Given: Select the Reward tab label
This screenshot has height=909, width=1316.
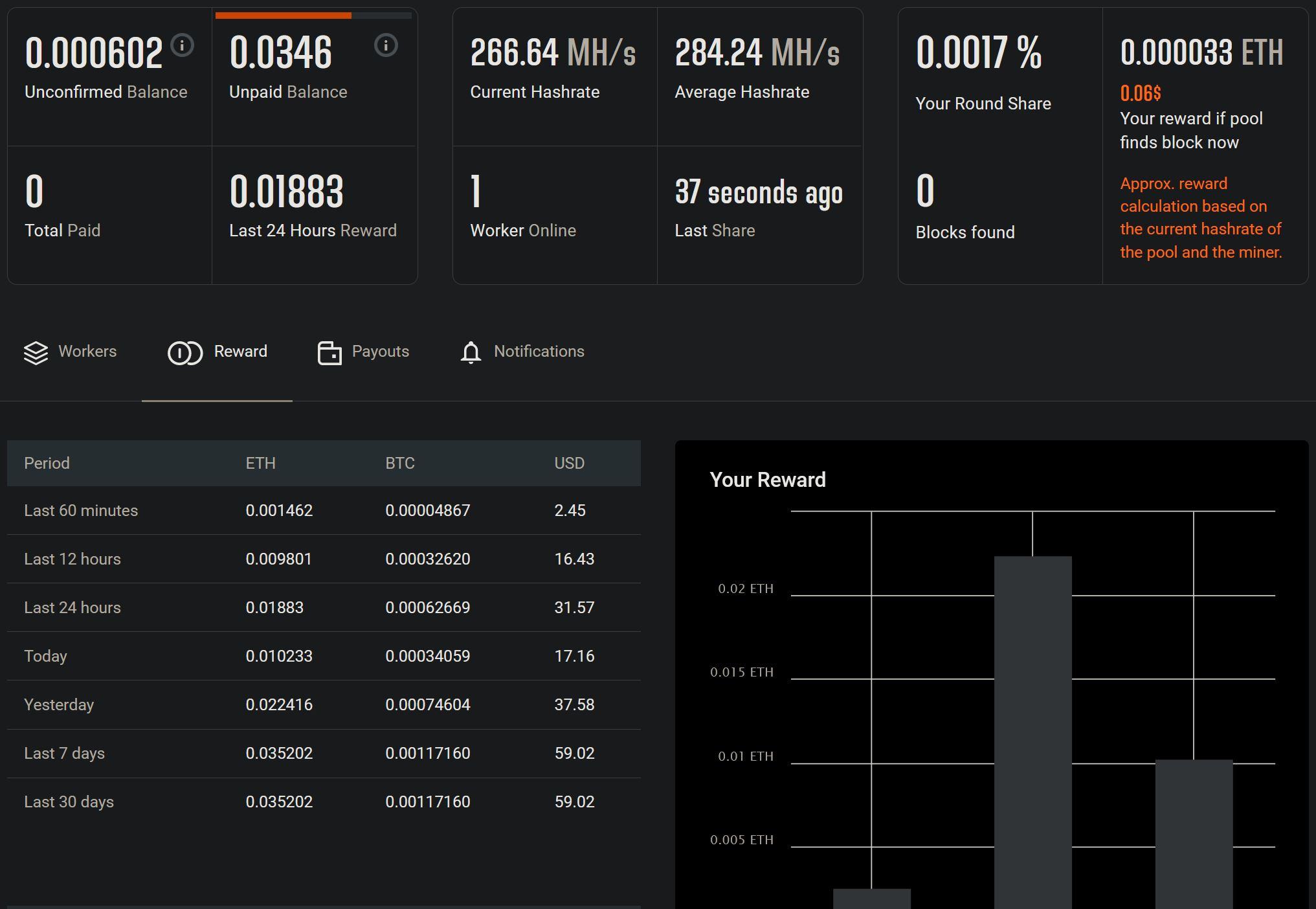Looking at the screenshot, I should coord(240,352).
